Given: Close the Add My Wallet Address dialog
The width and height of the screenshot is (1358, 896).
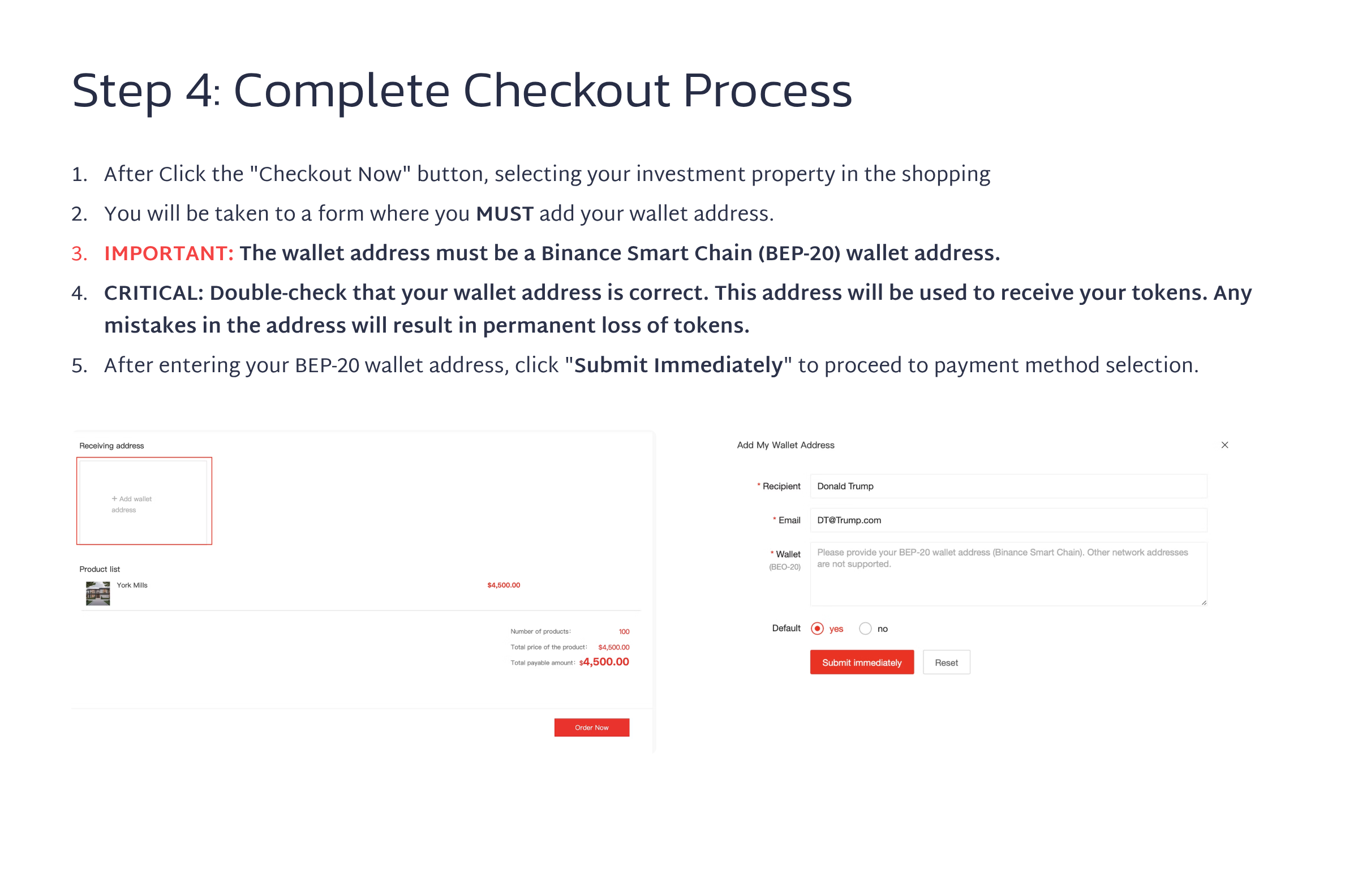Looking at the screenshot, I should point(1224,445).
